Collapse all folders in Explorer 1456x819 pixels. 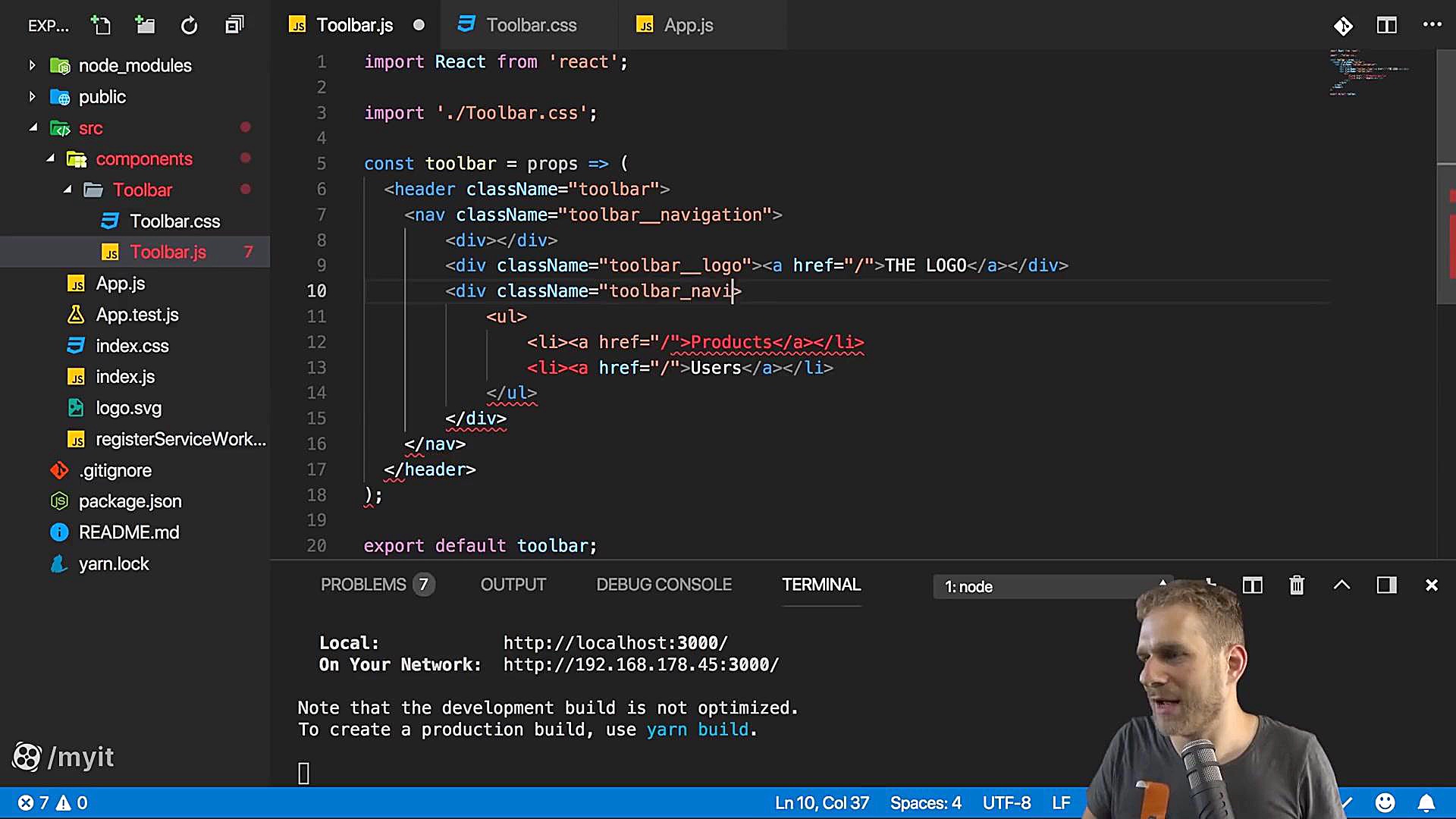(x=234, y=25)
